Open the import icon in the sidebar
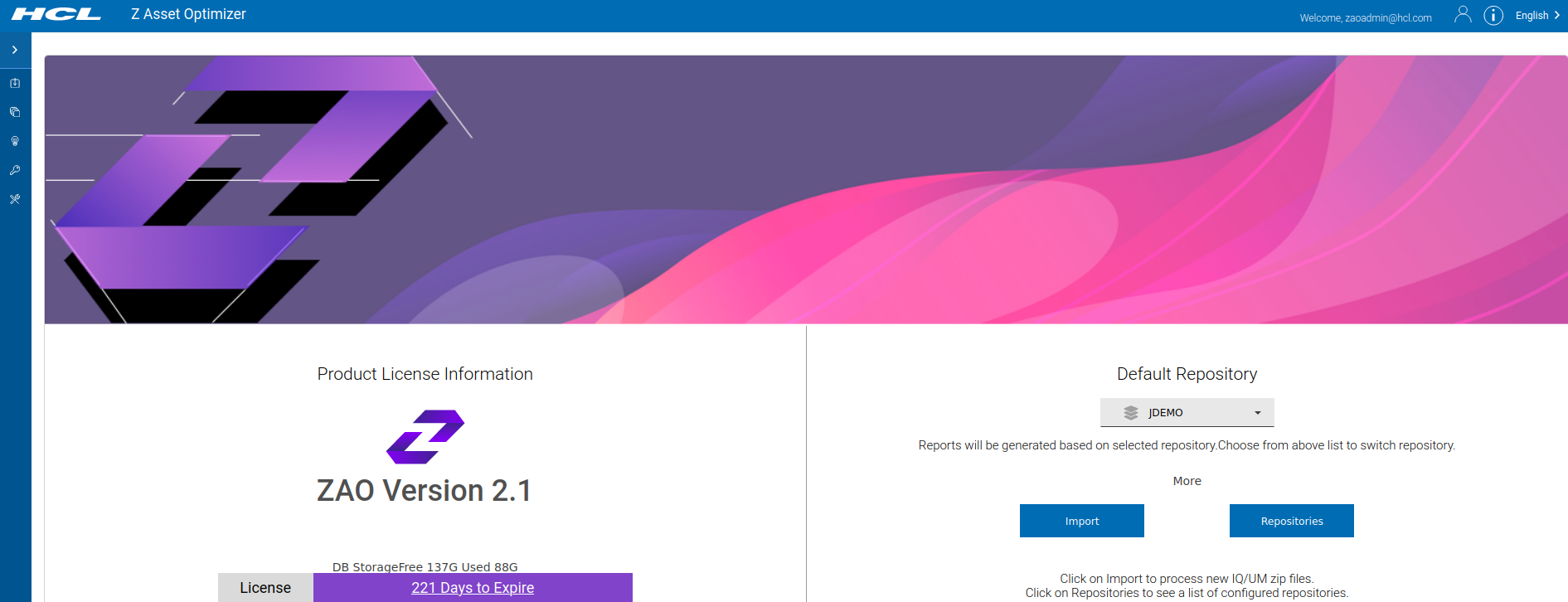Screen dimensions: 1568x602 click(x=15, y=83)
